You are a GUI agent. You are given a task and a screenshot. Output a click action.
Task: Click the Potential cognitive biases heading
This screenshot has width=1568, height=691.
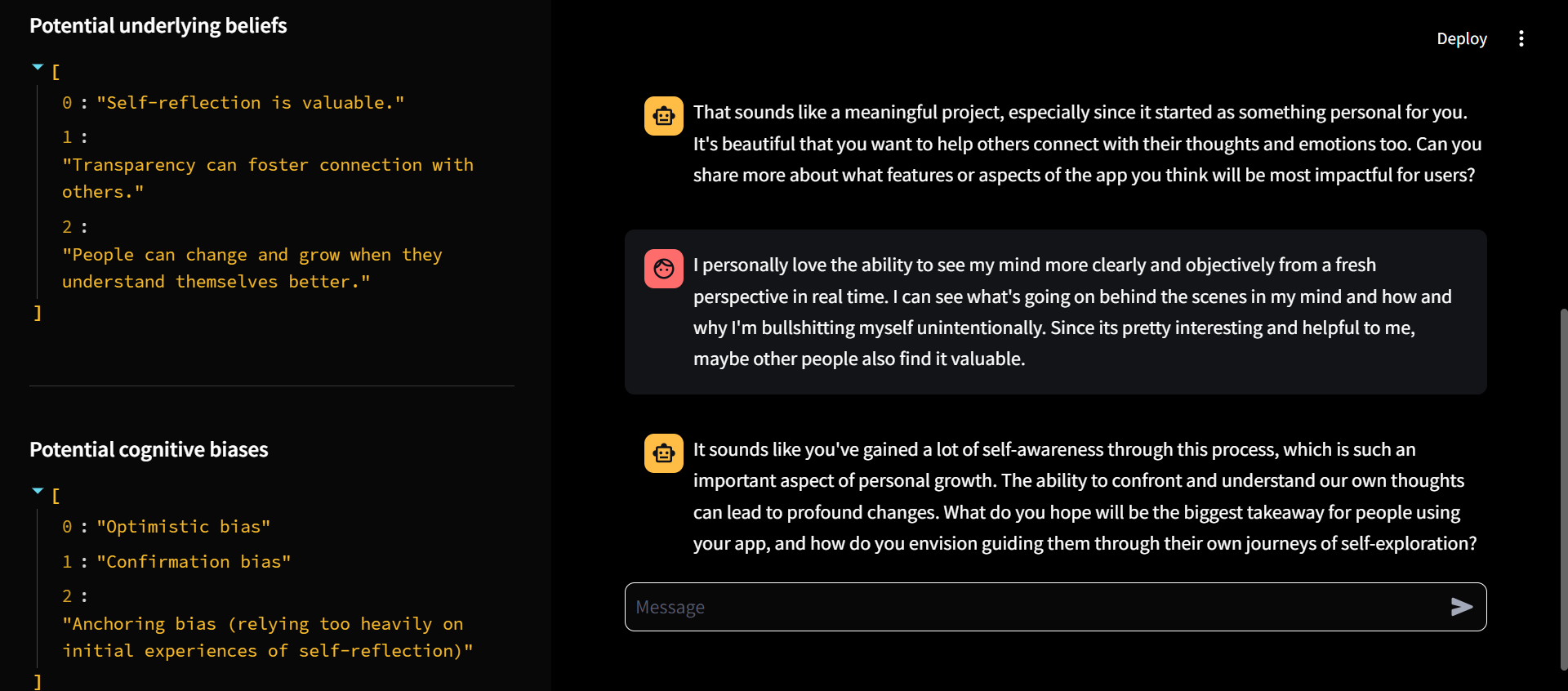click(x=149, y=449)
